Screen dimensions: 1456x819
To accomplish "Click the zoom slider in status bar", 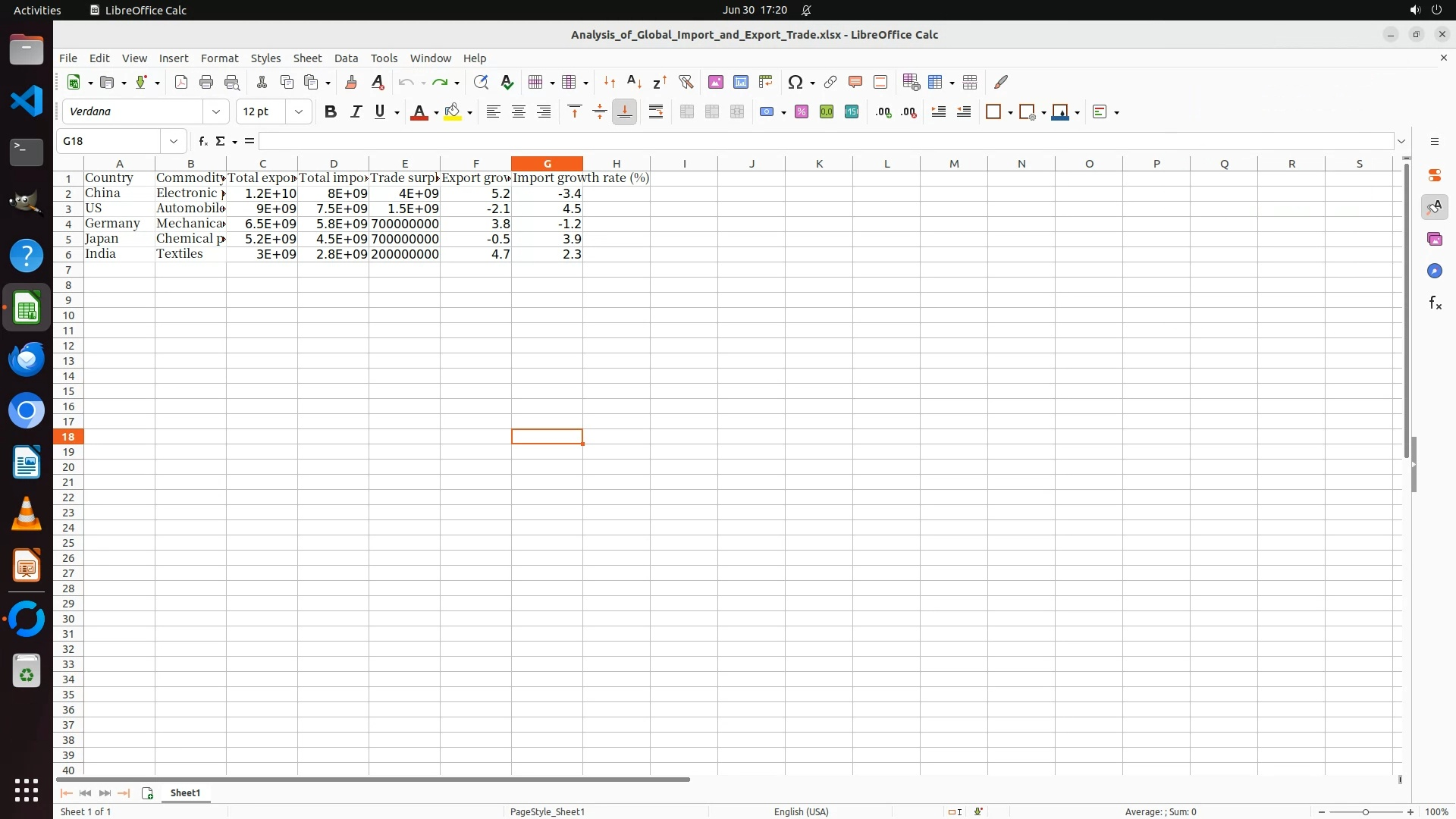I will tap(1365, 812).
